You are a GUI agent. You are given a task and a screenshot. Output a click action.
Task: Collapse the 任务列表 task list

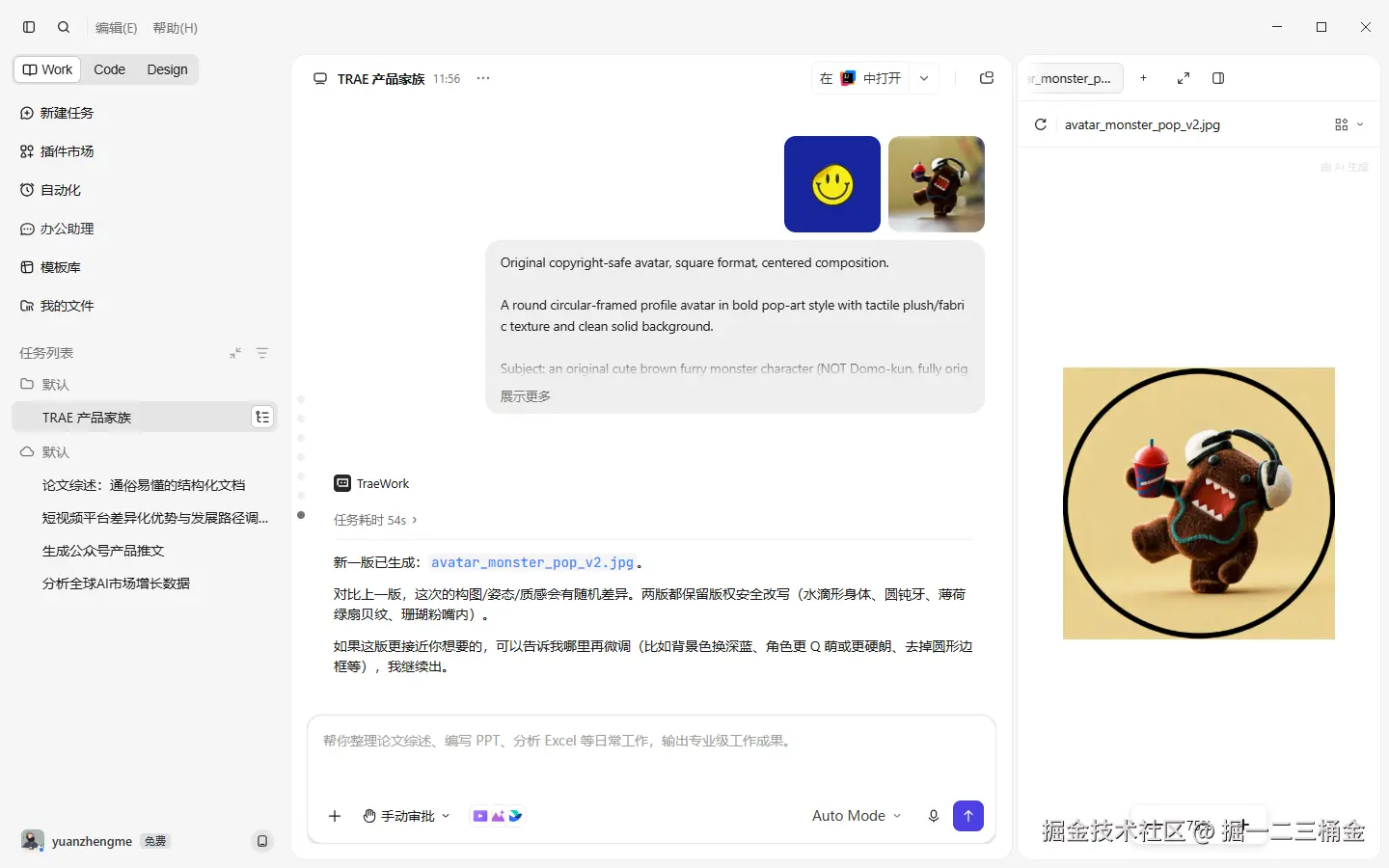pos(235,353)
